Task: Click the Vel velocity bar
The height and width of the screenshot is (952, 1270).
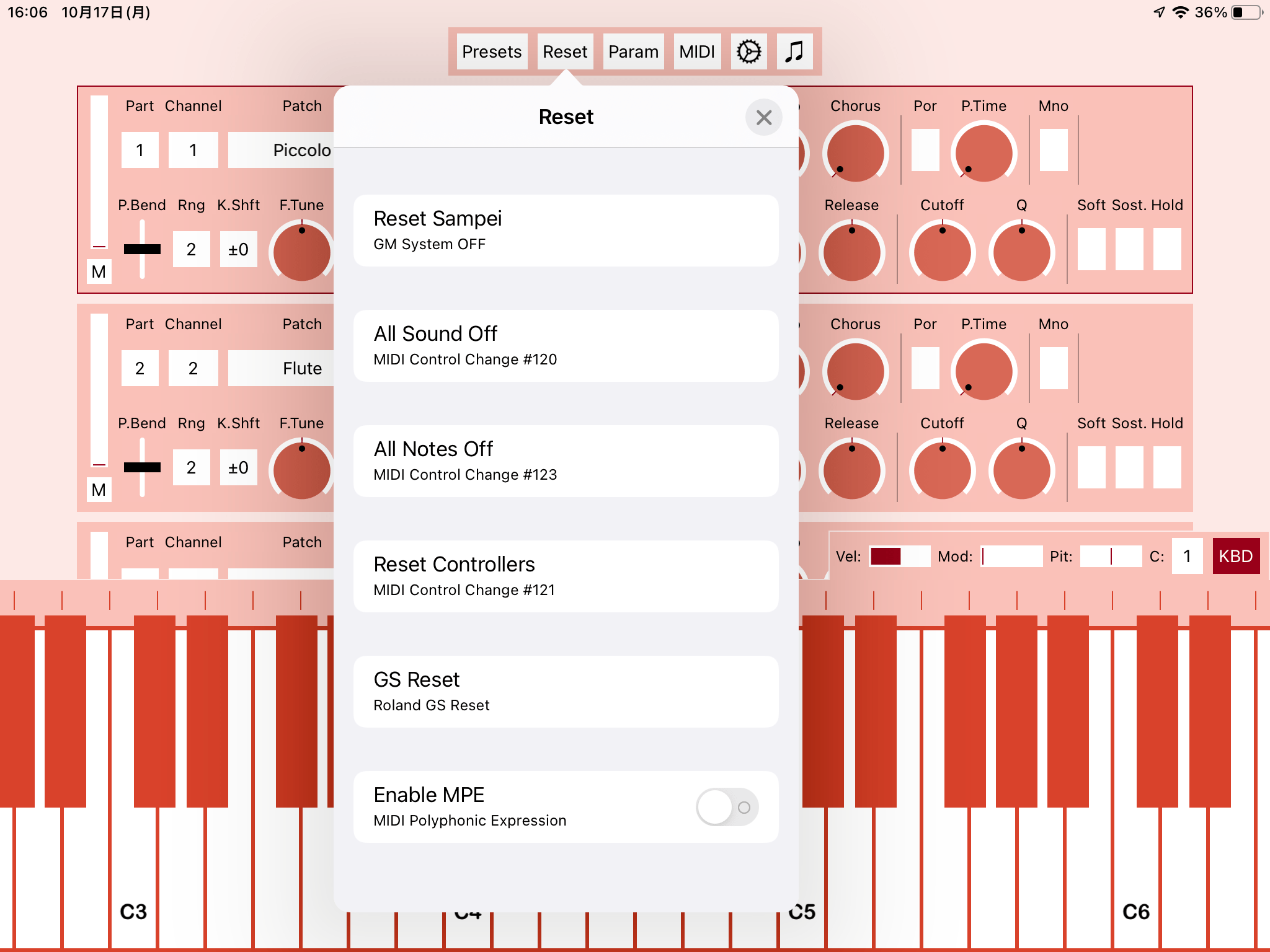Action: pyautogui.click(x=899, y=556)
